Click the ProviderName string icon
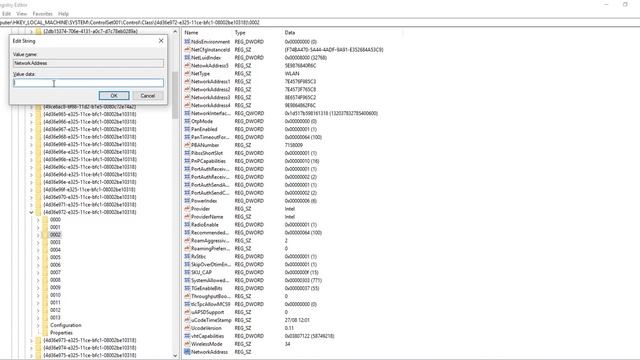 tap(187, 217)
